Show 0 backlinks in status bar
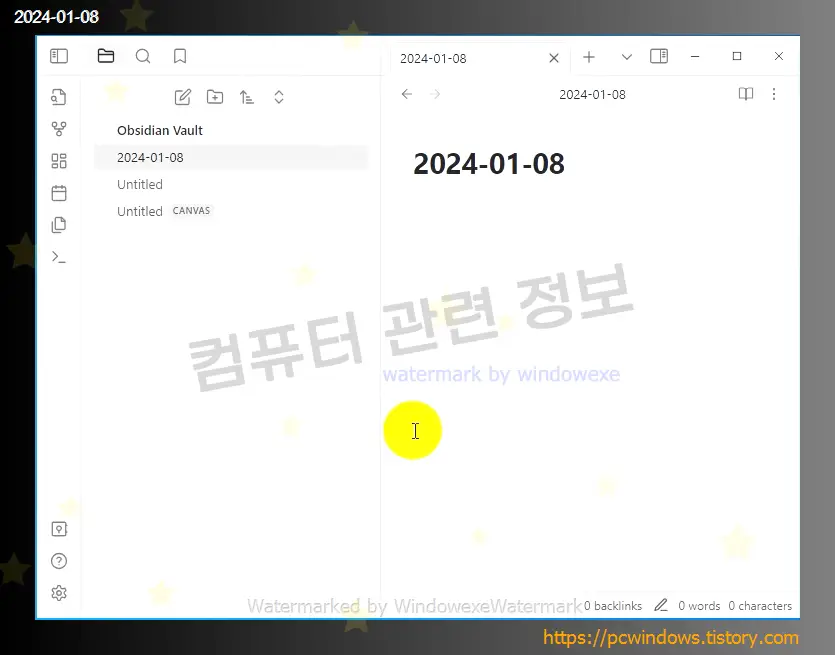The width and height of the screenshot is (835, 655). click(612, 606)
